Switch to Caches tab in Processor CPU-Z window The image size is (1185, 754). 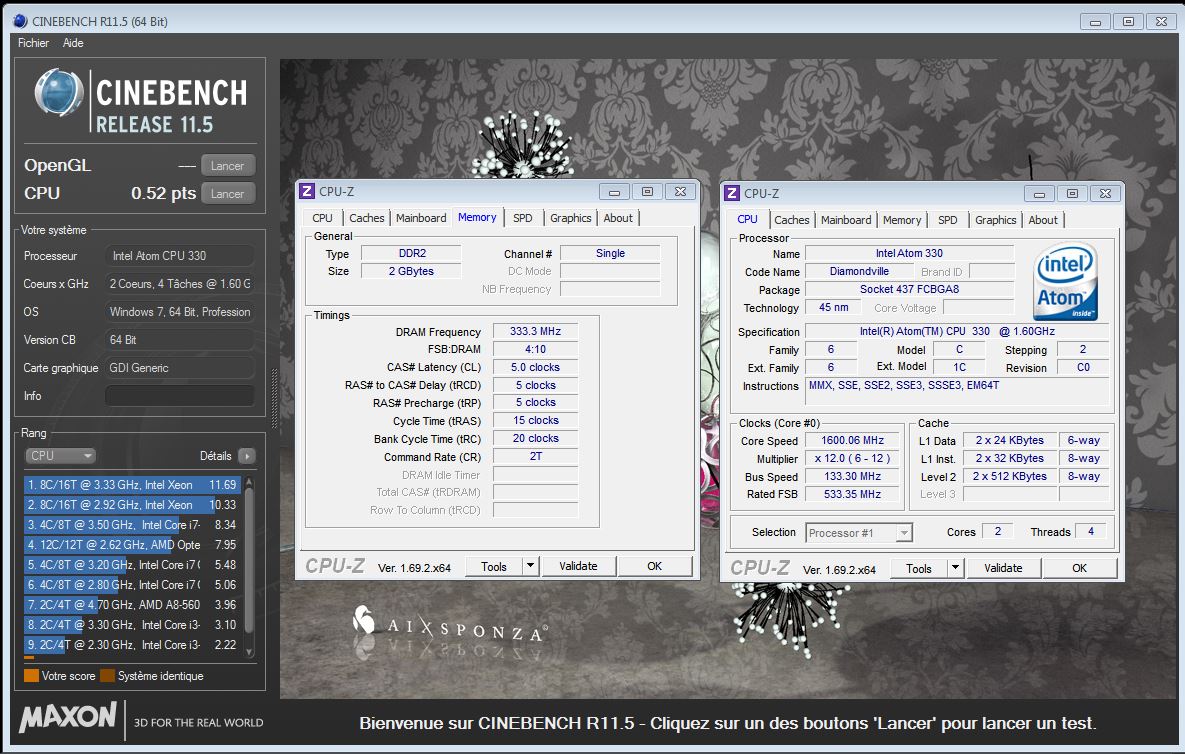pos(791,220)
